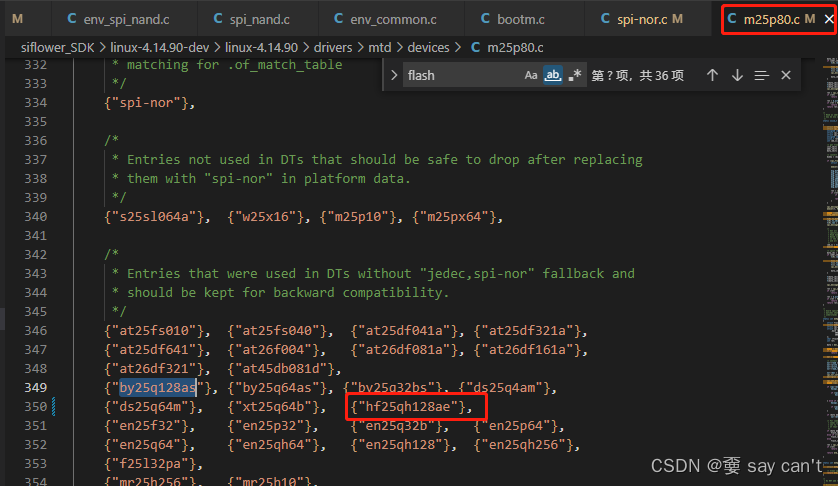The width and height of the screenshot is (838, 486).
Task: Click the "at26df321" string
Action: pyautogui.click(x=154, y=368)
